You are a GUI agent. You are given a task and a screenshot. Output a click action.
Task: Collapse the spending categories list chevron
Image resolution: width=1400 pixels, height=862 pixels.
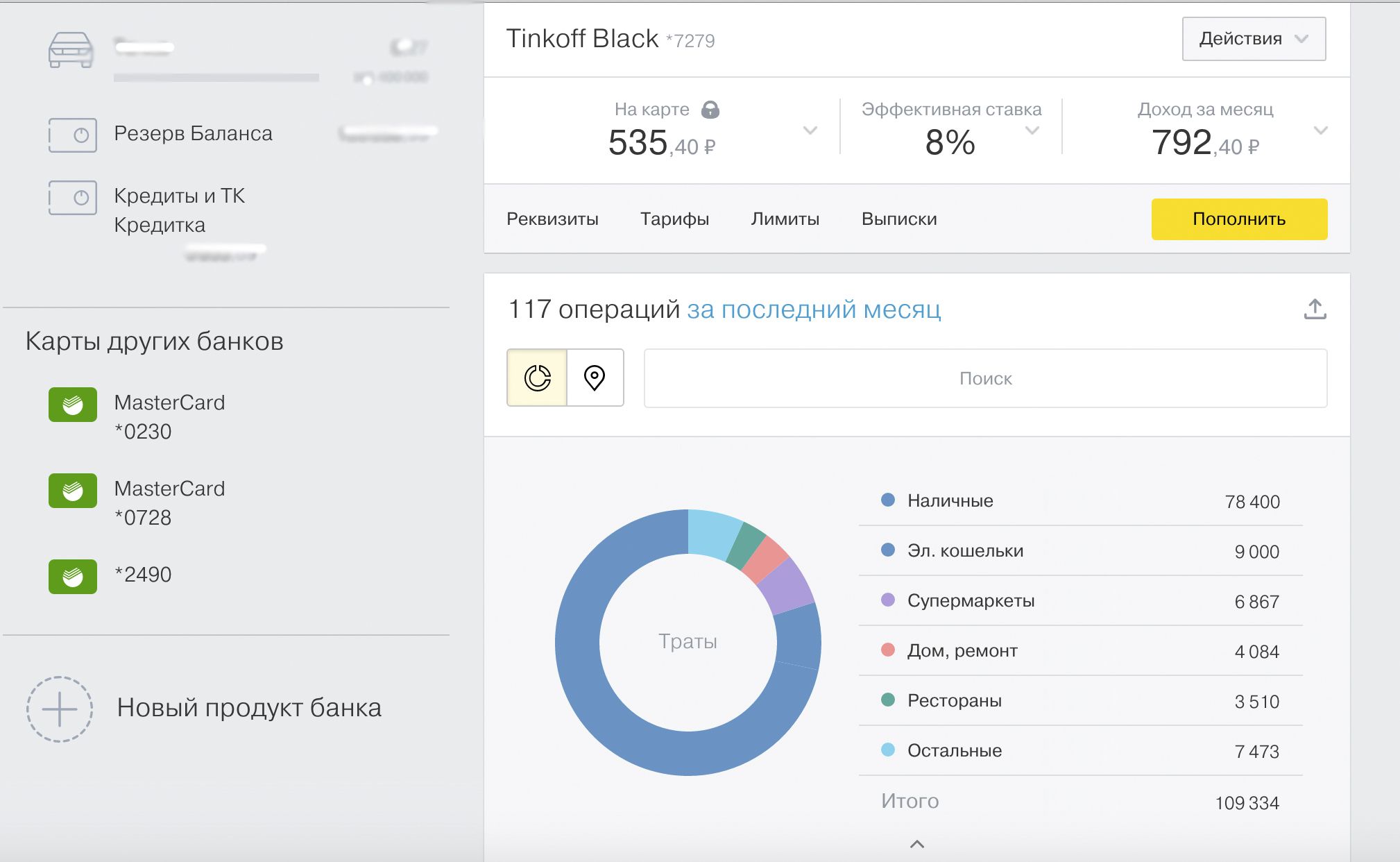pos(917,844)
